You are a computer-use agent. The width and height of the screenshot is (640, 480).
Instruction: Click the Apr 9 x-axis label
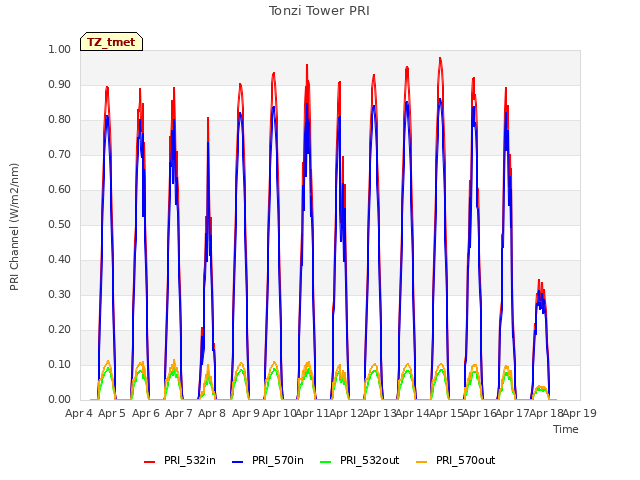pyautogui.click(x=246, y=413)
